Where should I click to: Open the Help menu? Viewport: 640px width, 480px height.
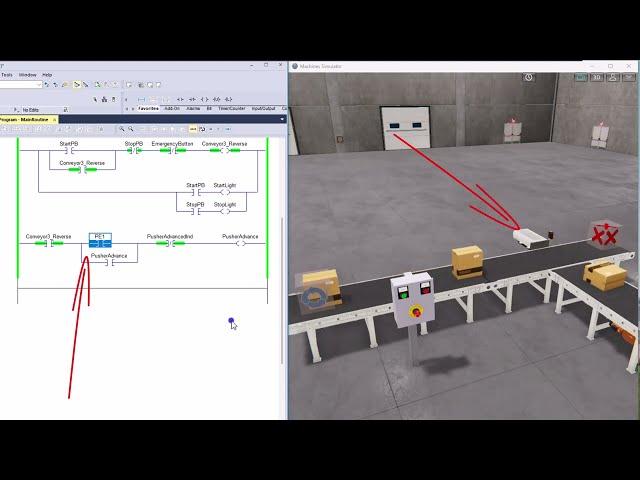tap(47, 75)
